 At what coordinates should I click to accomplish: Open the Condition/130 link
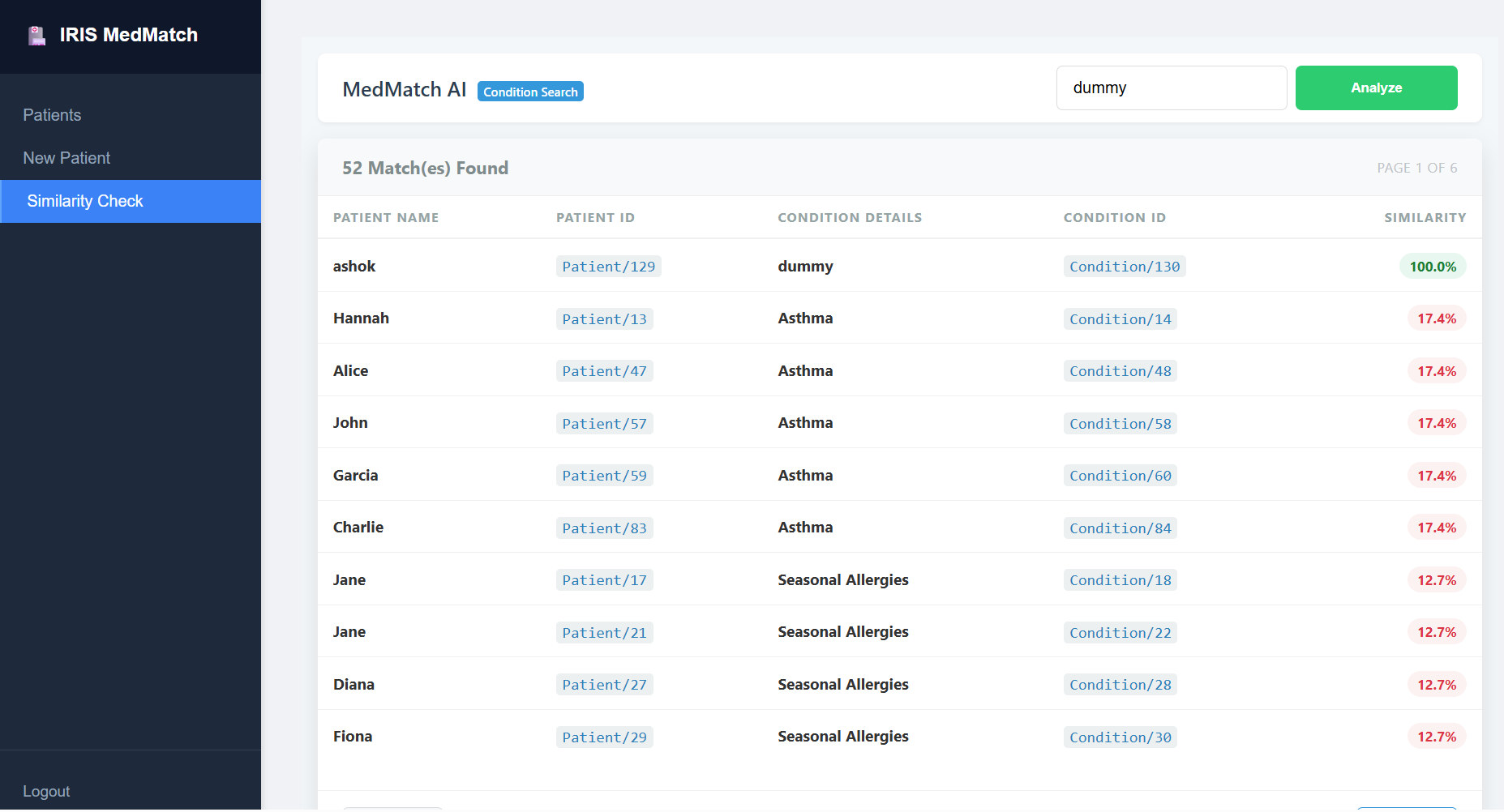pyautogui.click(x=1124, y=267)
